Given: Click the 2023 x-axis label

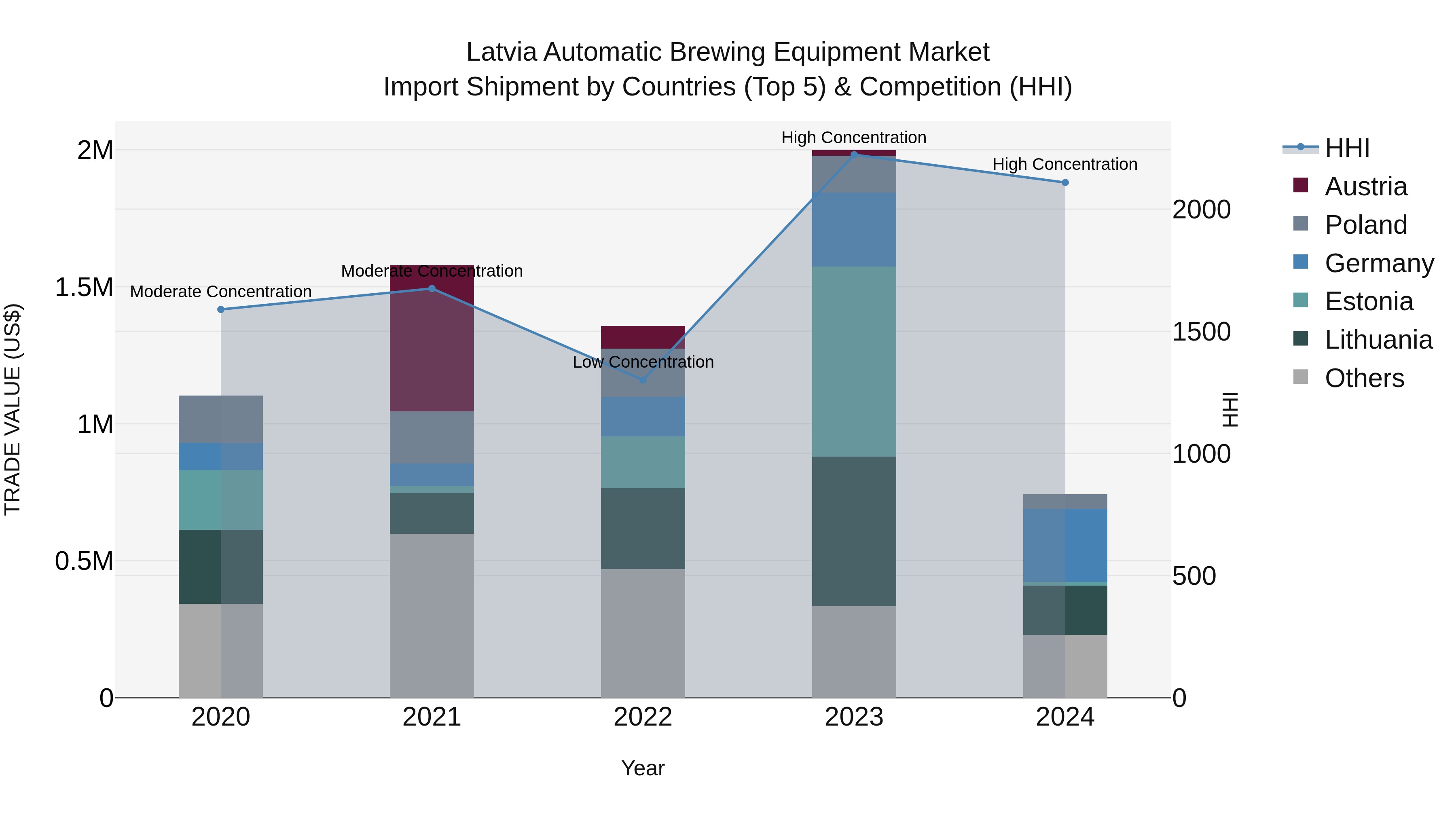Looking at the screenshot, I should 854,717.
